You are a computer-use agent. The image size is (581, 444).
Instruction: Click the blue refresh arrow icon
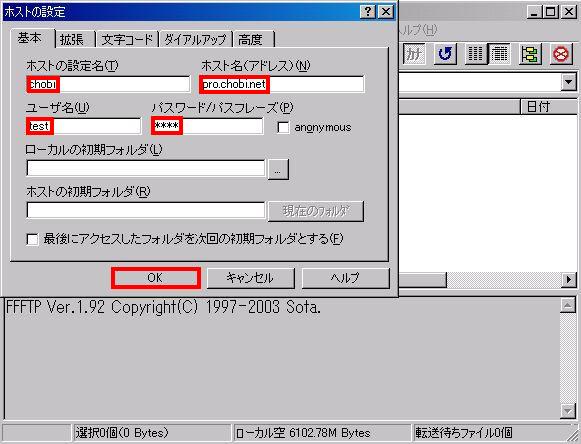point(445,54)
